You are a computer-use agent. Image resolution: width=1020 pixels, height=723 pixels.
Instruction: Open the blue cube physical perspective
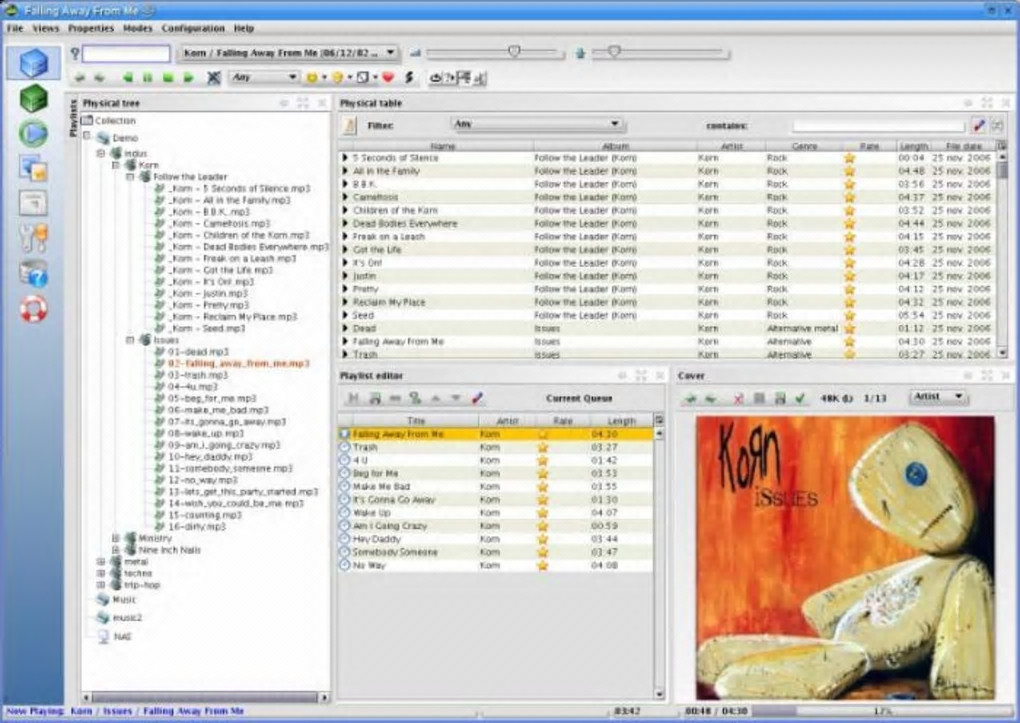coord(34,63)
